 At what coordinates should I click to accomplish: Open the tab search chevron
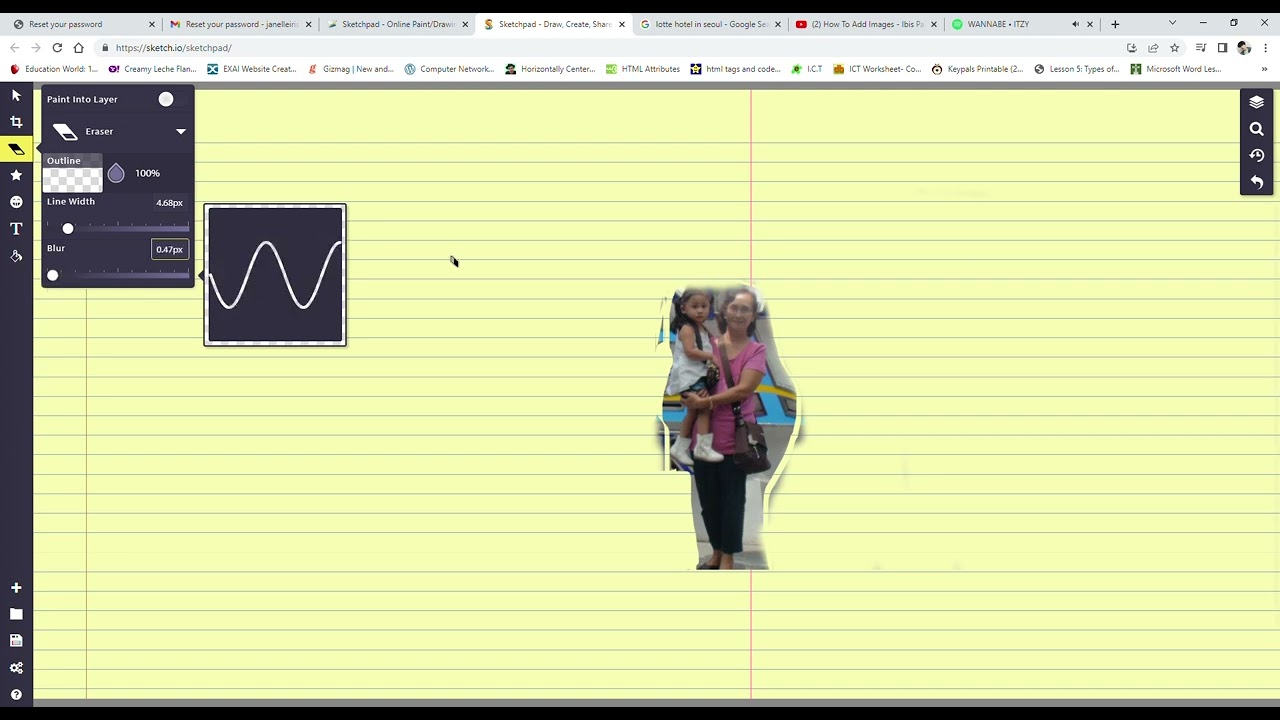(x=1172, y=23)
